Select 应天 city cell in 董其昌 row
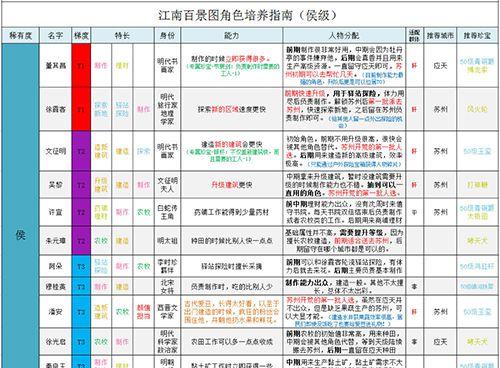This screenshot has height=368, width=500. pos(440,66)
